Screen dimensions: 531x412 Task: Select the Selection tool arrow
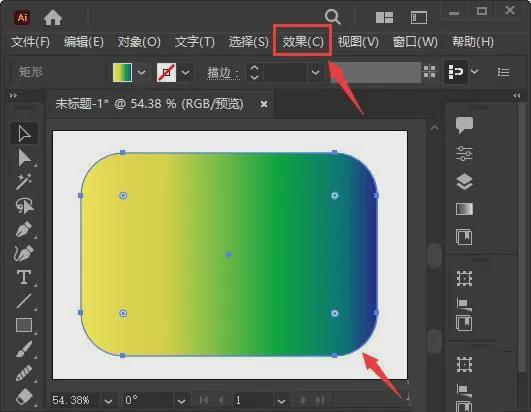(x=24, y=133)
